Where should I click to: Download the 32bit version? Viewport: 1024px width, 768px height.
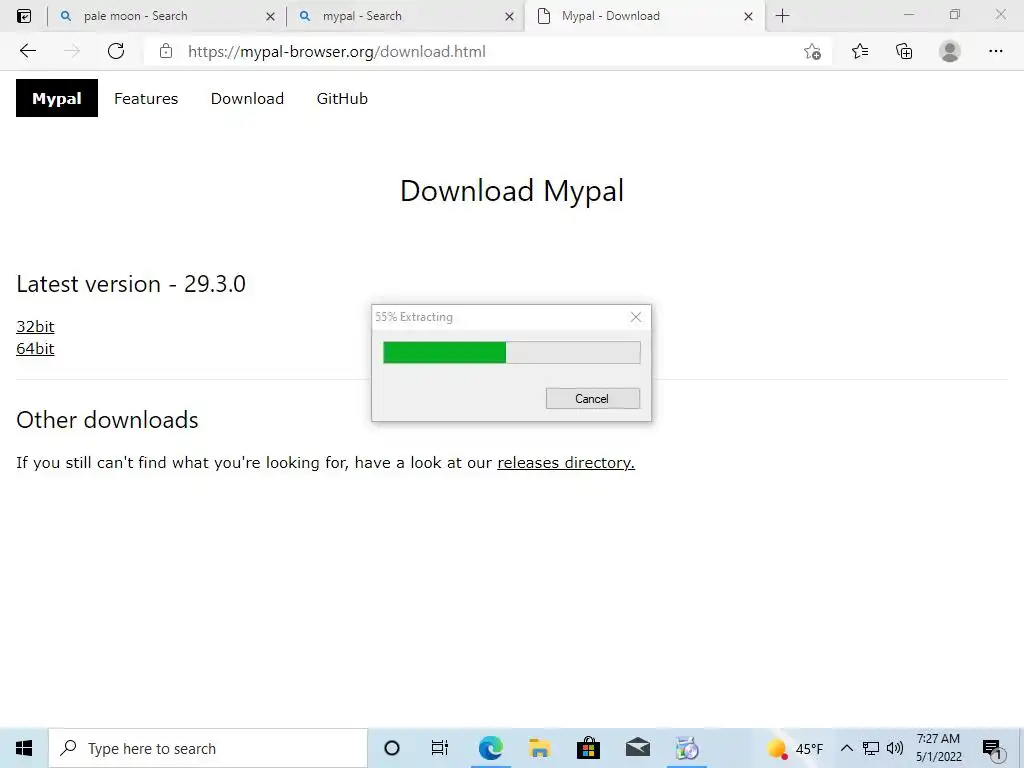[x=35, y=327]
